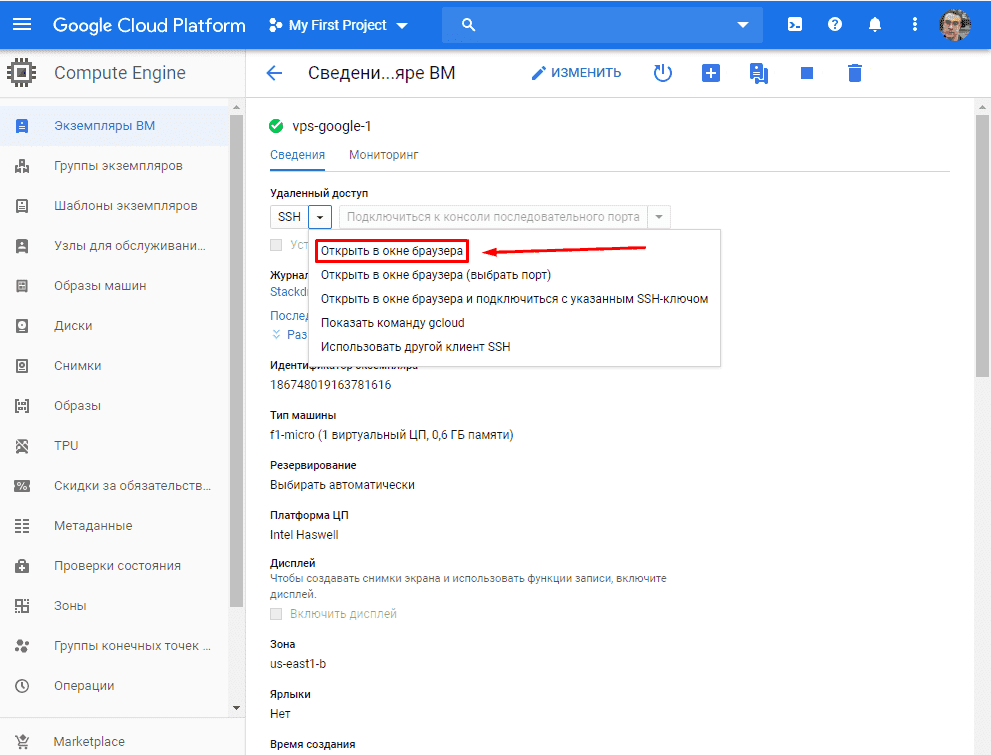Choose 'Открыть в окне браузера' option
Viewport: 991px width, 755px height.
[x=392, y=251]
